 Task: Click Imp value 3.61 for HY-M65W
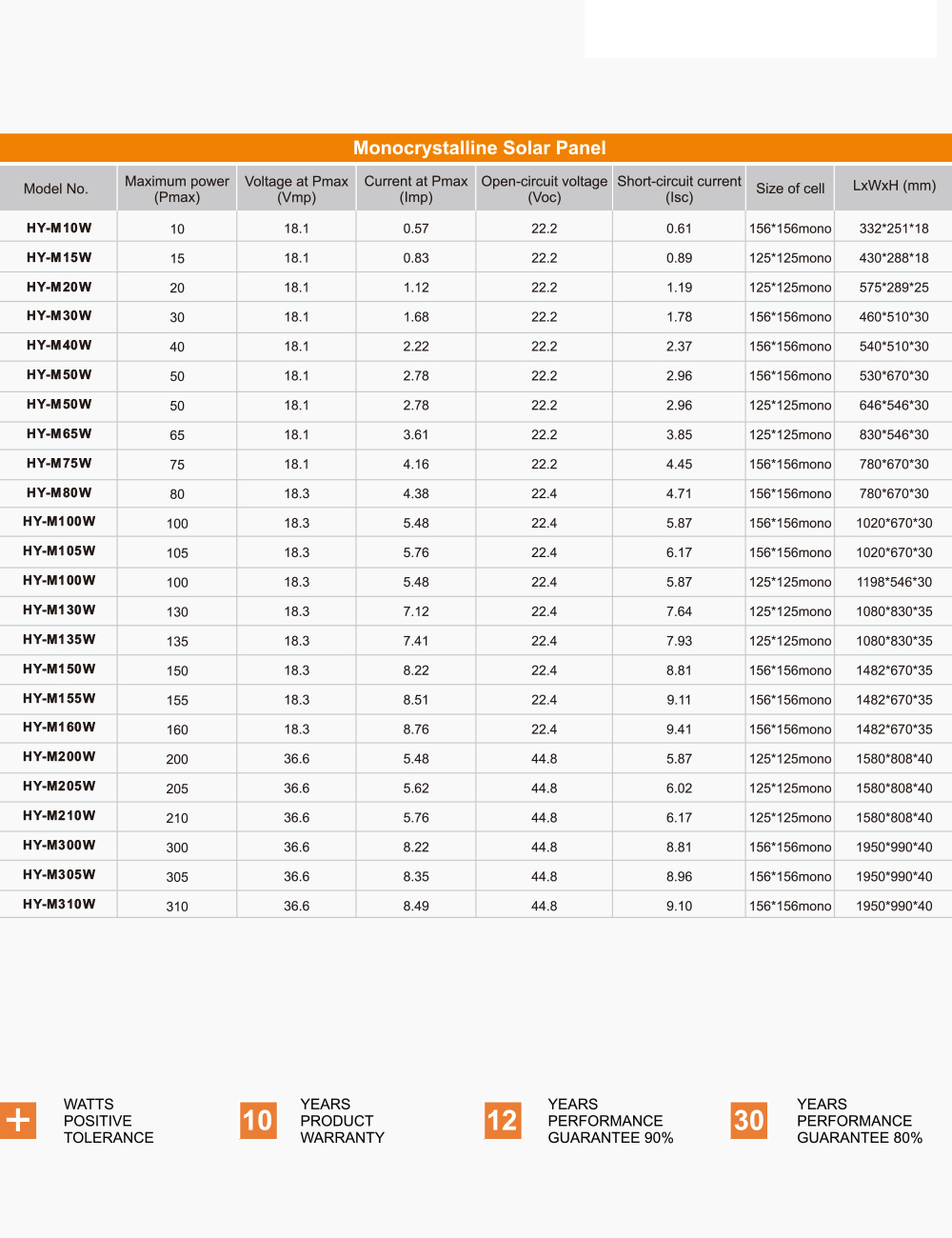(x=416, y=435)
